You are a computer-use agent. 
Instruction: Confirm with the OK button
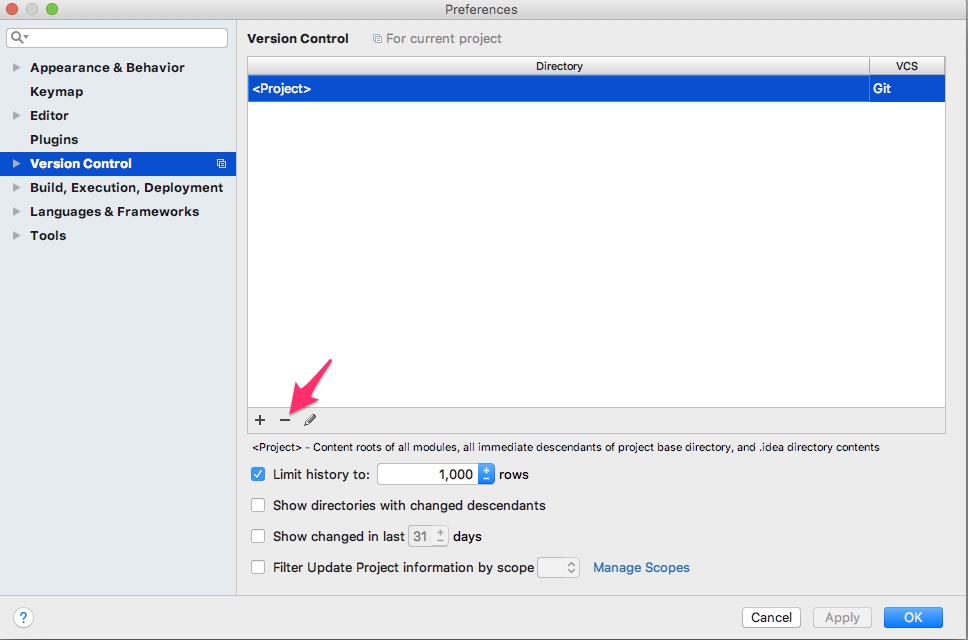913,617
